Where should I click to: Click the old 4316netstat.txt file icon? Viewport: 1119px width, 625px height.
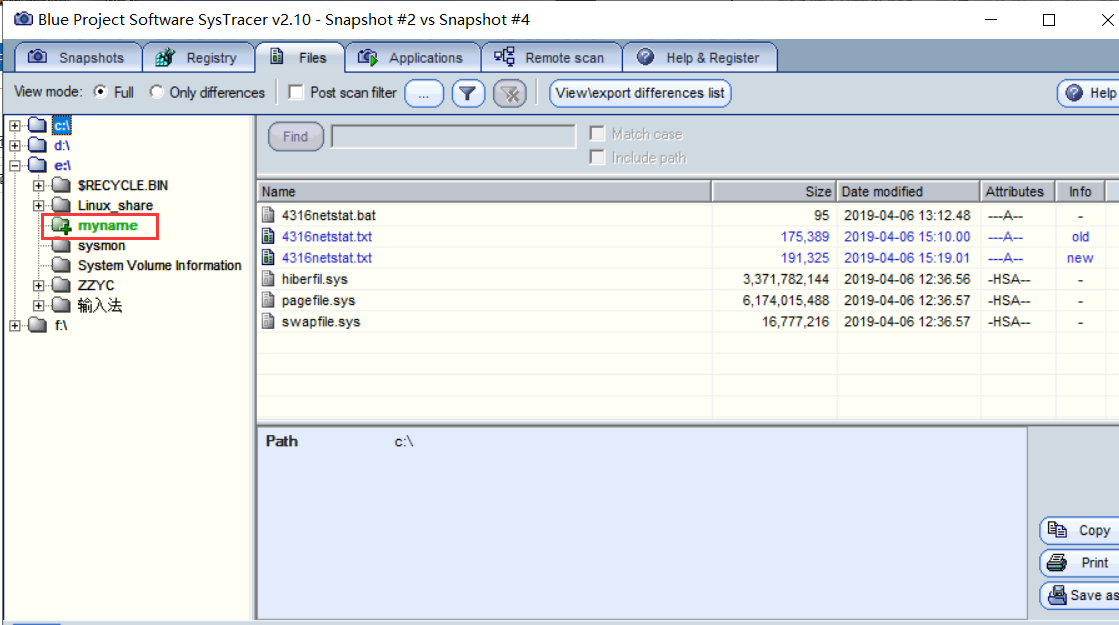(x=268, y=236)
